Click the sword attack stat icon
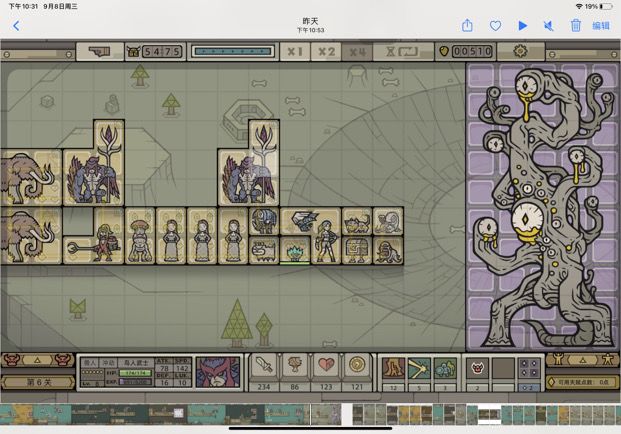This screenshot has width=621, height=434. pyautogui.click(x=264, y=365)
